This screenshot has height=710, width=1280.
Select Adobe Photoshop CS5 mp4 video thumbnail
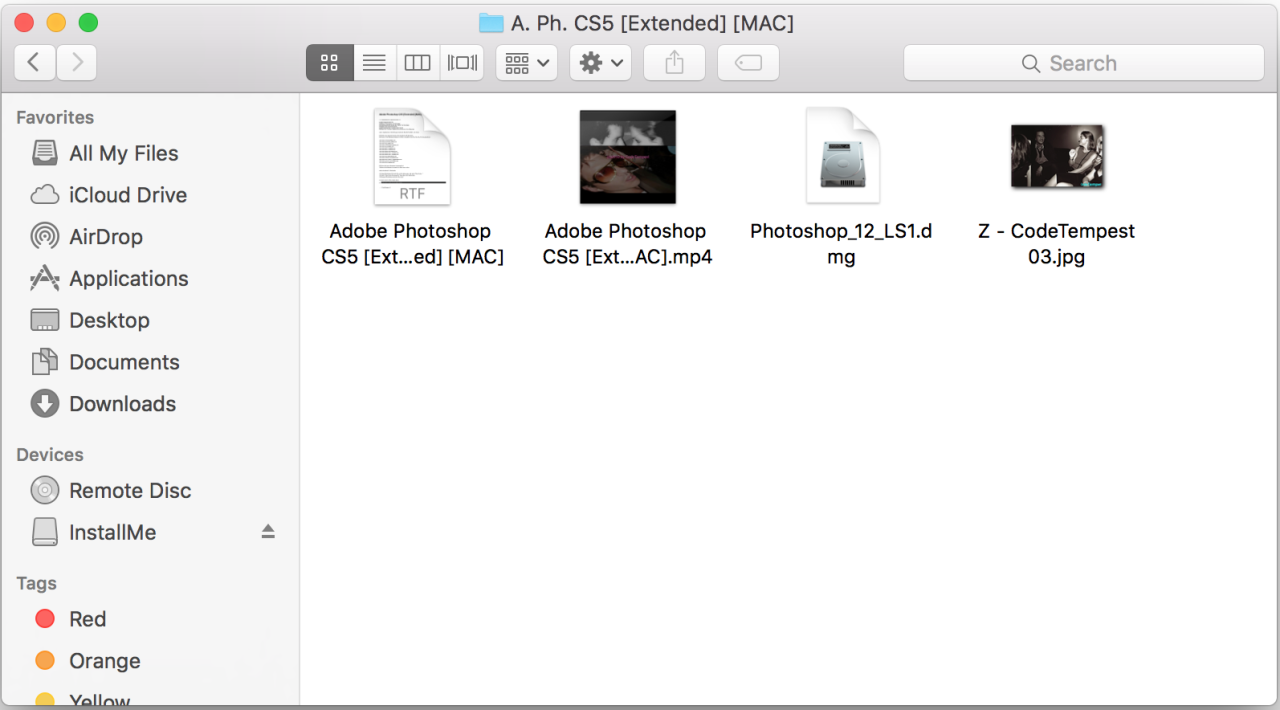pyautogui.click(x=628, y=157)
